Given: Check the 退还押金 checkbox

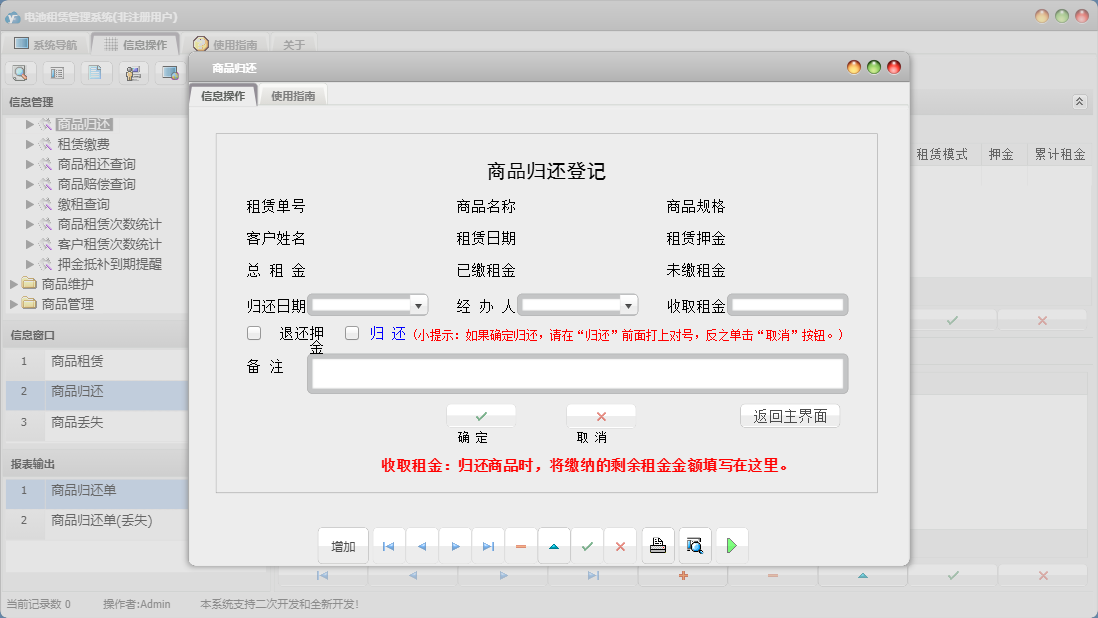Looking at the screenshot, I should 253,333.
